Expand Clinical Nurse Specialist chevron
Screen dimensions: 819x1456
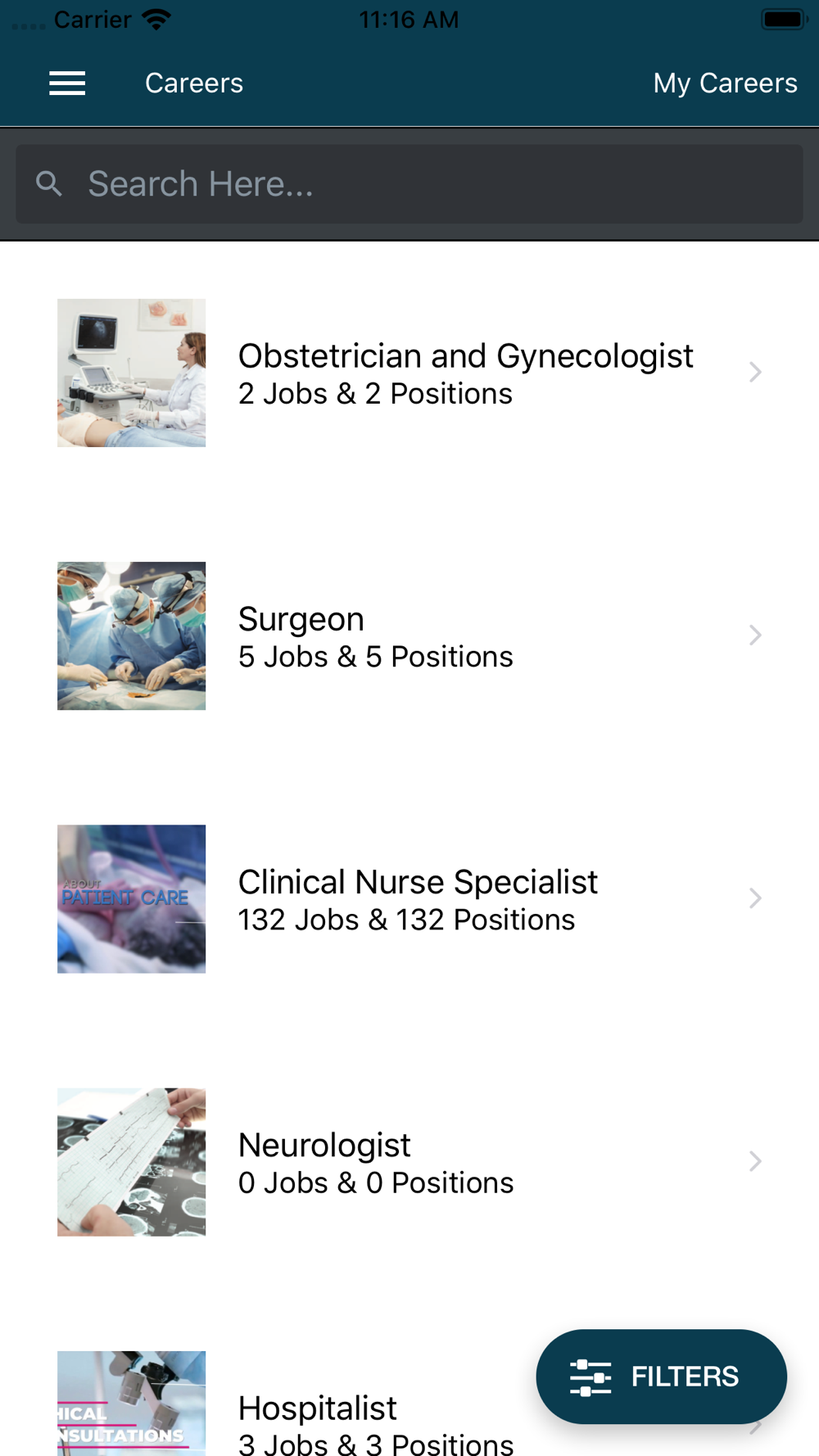click(x=755, y=898)
